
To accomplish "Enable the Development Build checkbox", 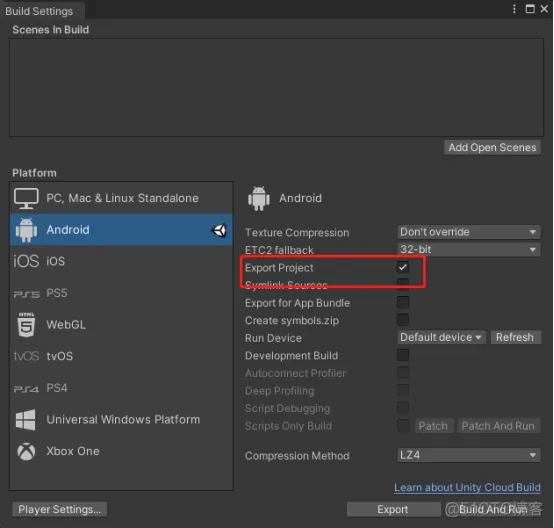I will coord(403,355).
